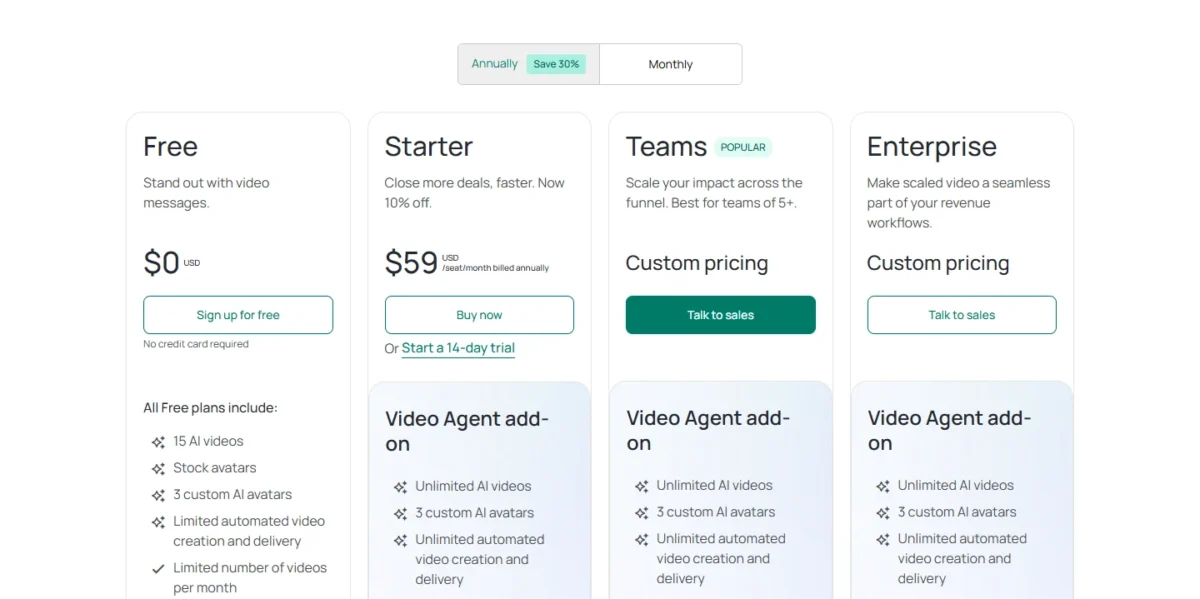Click Enterprise's 3 custom AI avatars sparkle icon
This screenshot has width=1200, height=599.
882,513
